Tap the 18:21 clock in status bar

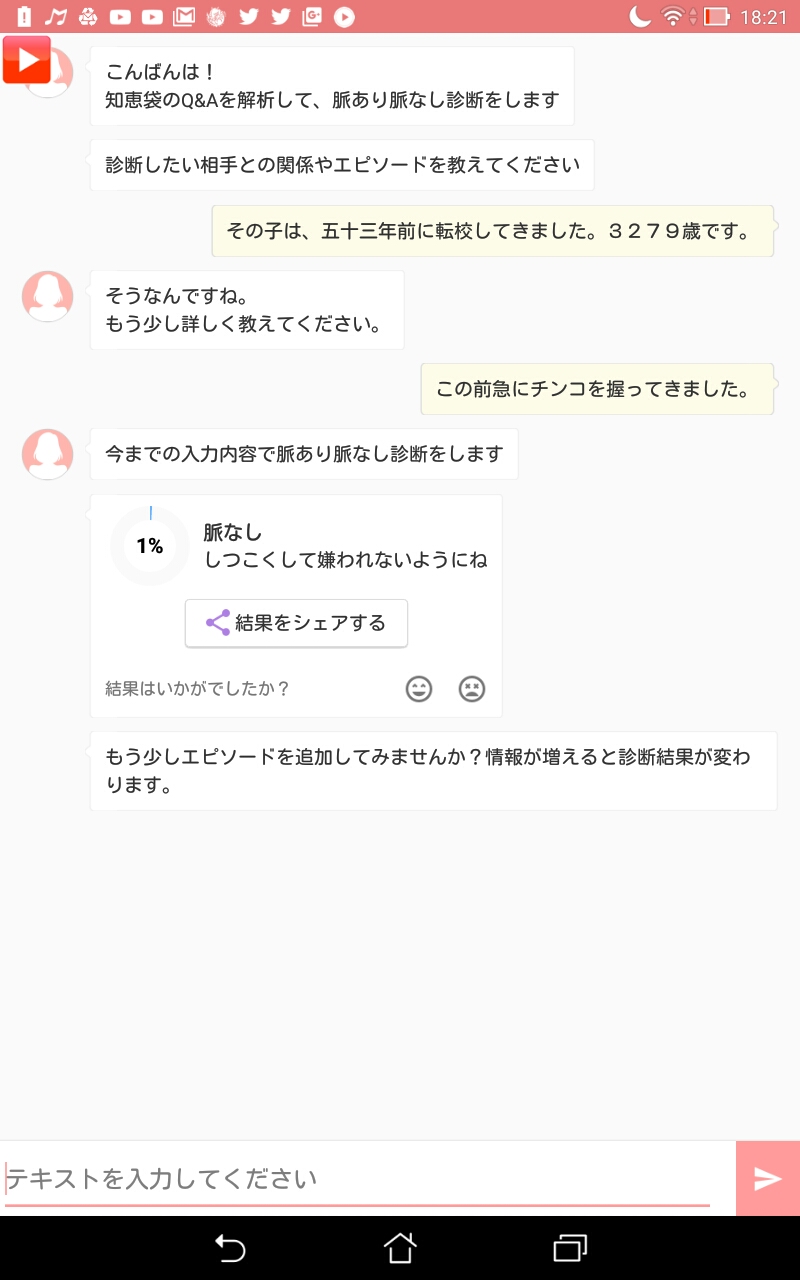(x=764, y=16)
